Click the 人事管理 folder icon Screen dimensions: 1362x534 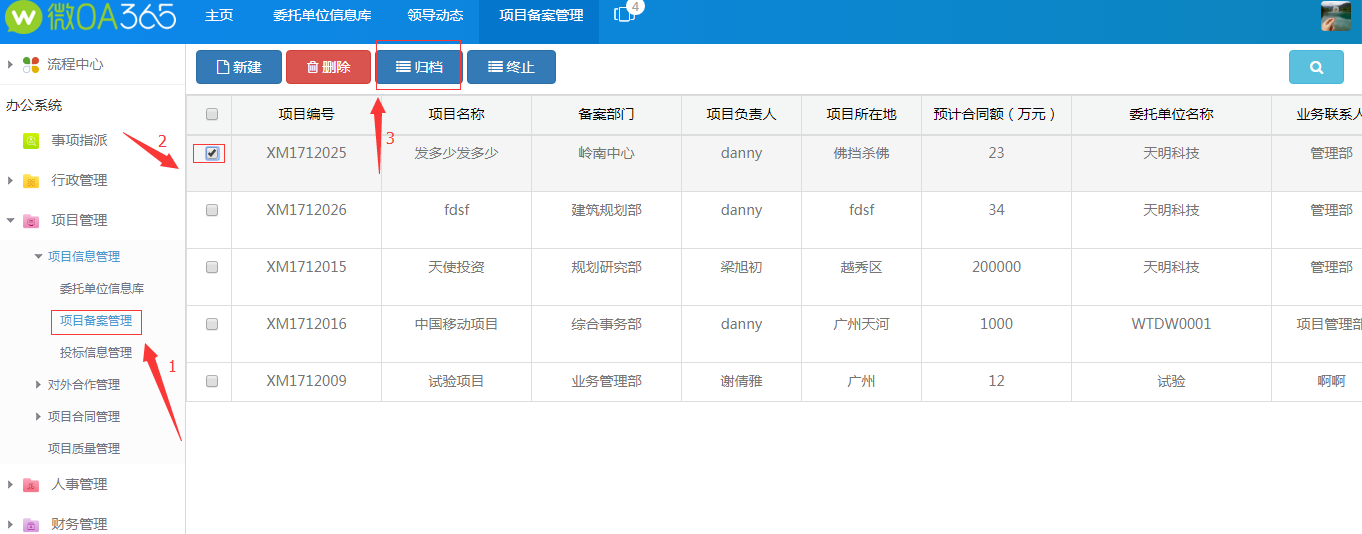click(31, 485)
